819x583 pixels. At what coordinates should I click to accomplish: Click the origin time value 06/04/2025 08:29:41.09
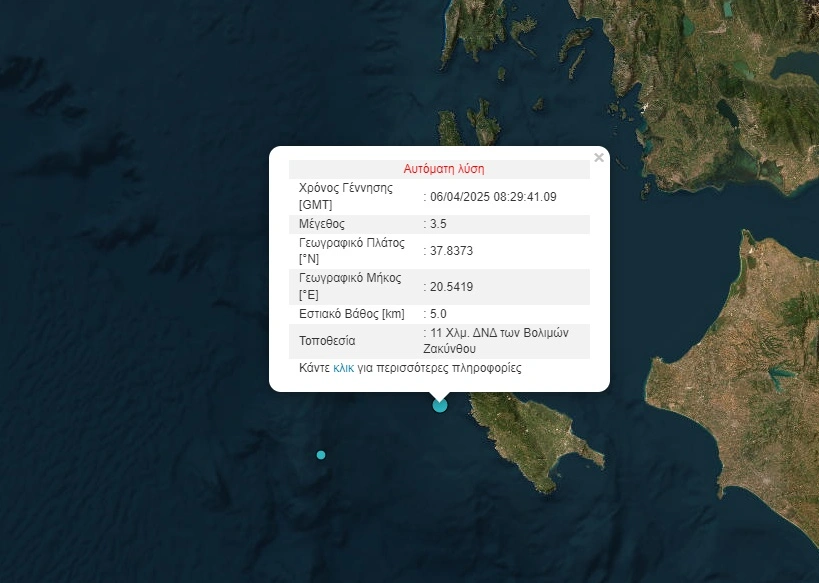coord(493,197)
